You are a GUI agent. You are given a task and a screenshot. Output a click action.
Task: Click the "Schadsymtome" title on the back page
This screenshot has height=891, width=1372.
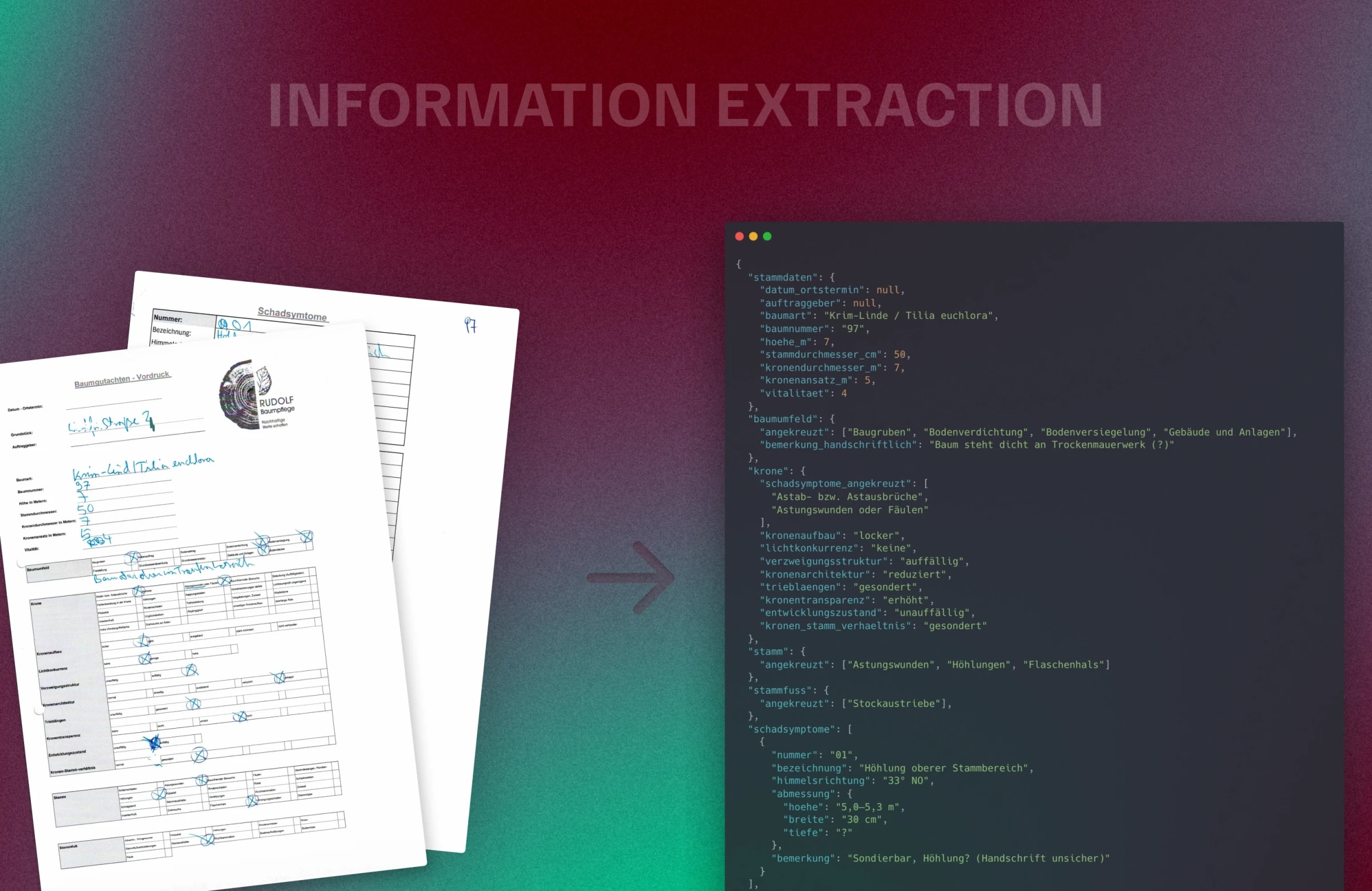[292, 314]
